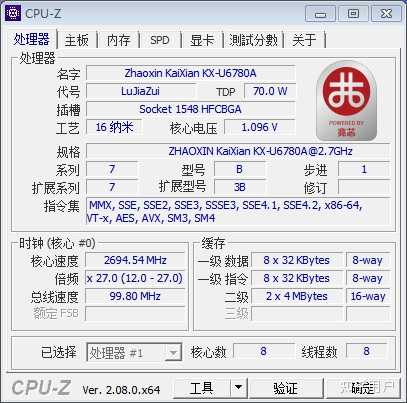Click the empty 修订 field
Viewport: 407px width, 403px height.
[364, 187]
